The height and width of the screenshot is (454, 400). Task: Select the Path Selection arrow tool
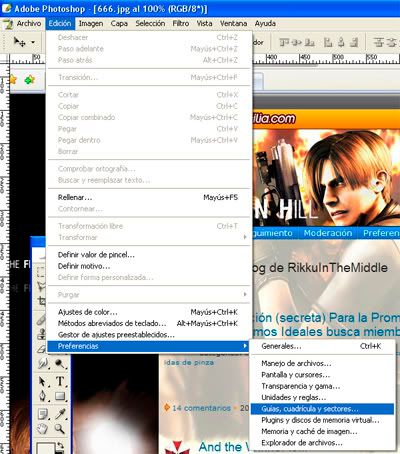[42, 381]
